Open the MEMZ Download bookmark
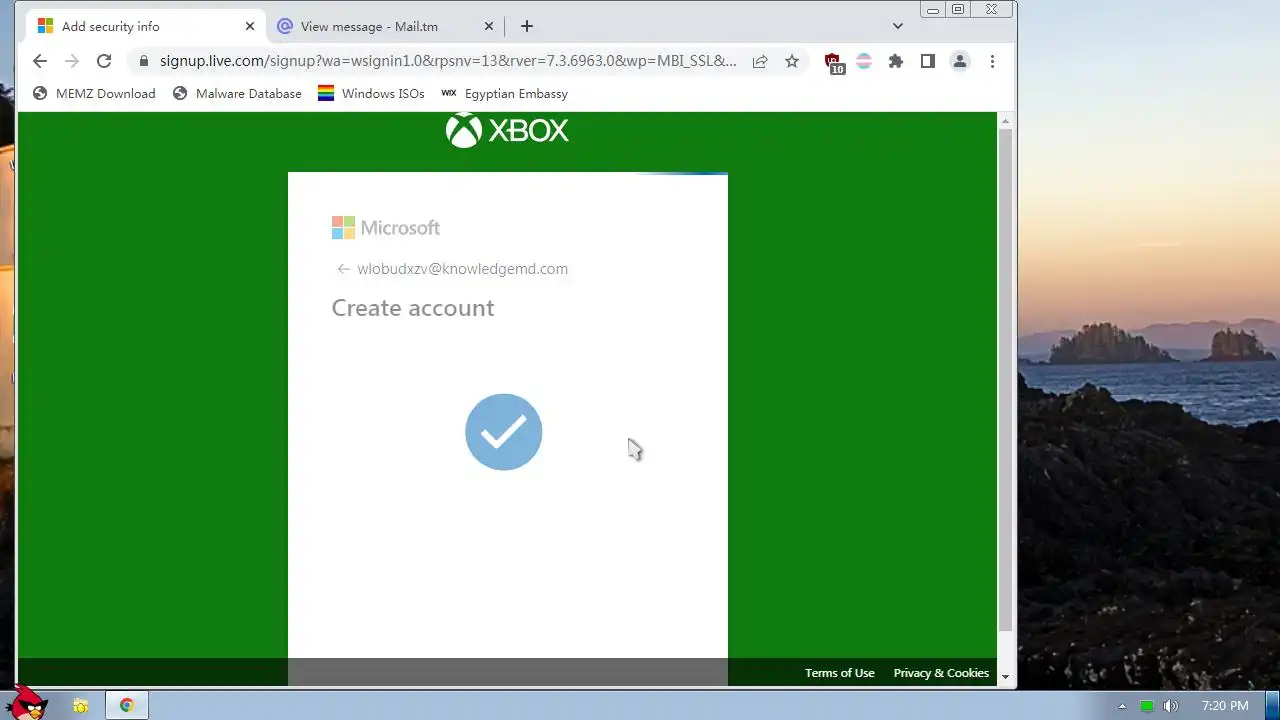This screenshot has height=720, width=1280. 94,93
